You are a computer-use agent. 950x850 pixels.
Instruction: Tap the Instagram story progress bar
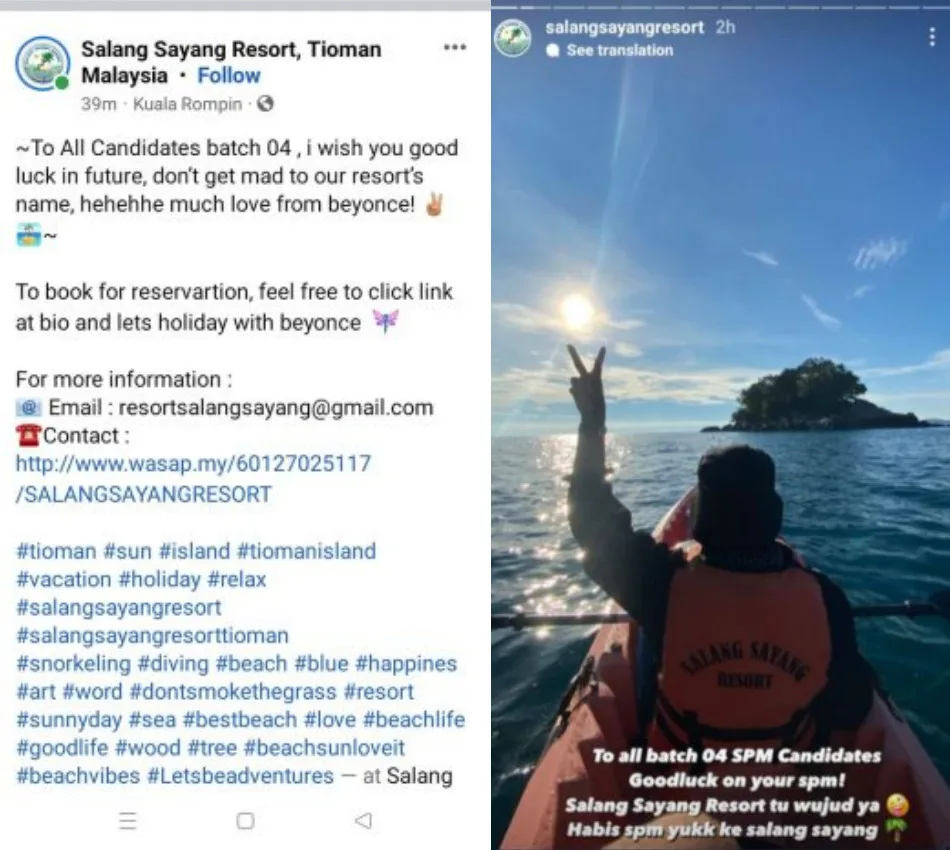point(720,7)
